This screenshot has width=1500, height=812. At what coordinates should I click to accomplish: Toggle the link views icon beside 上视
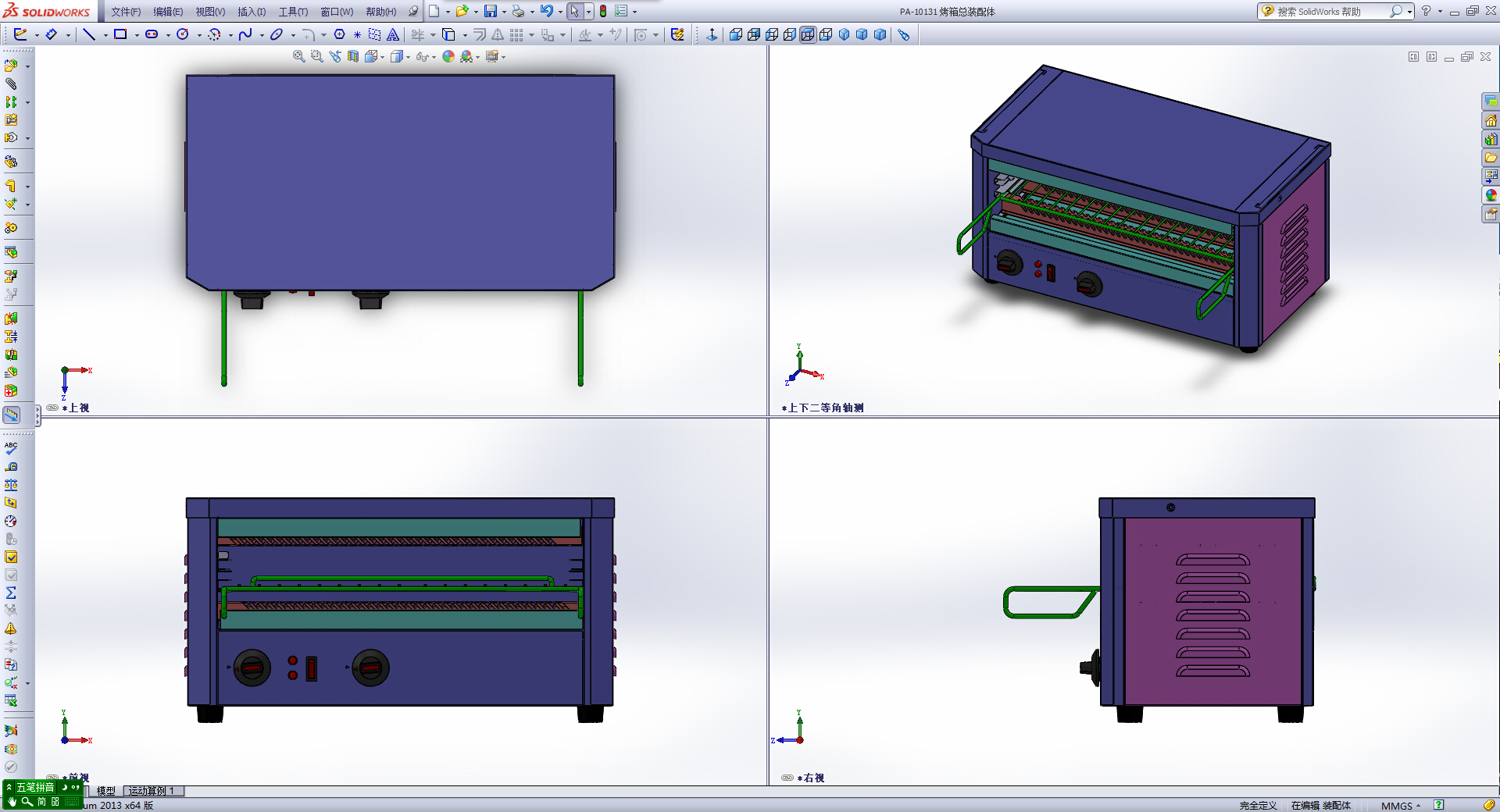(52, 408)
